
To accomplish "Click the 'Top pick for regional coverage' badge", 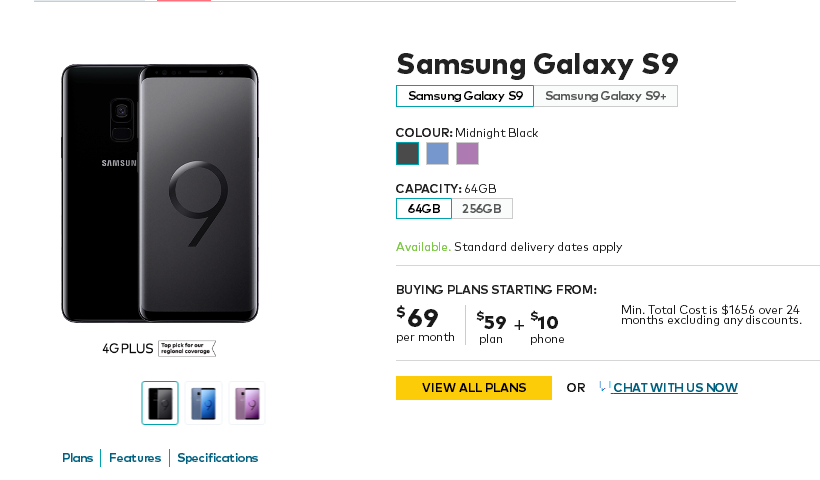I will tap(187, 348).
